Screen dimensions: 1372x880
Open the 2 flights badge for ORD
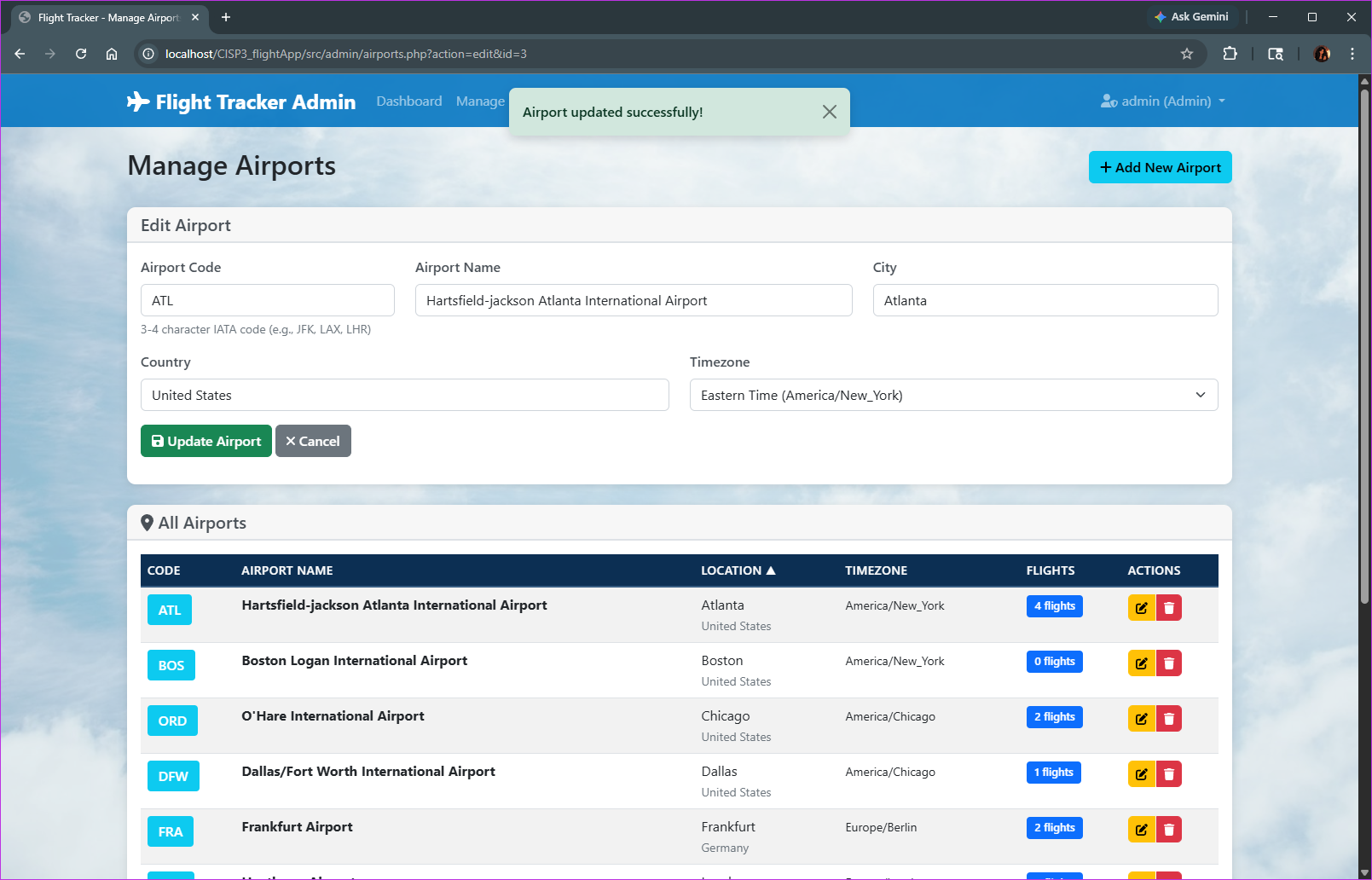point(1054,717)
